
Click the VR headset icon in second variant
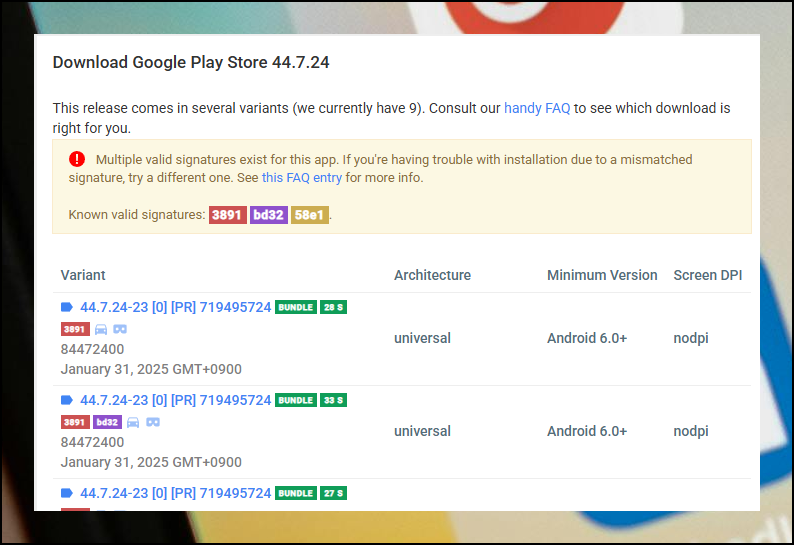tap(153, 422)
